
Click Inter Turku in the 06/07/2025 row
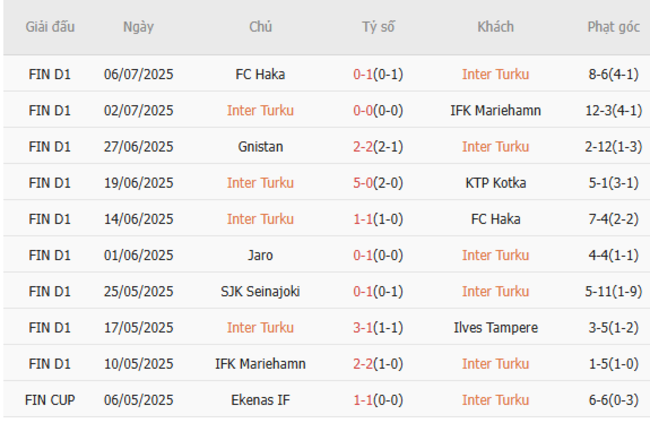click(496, 74)
